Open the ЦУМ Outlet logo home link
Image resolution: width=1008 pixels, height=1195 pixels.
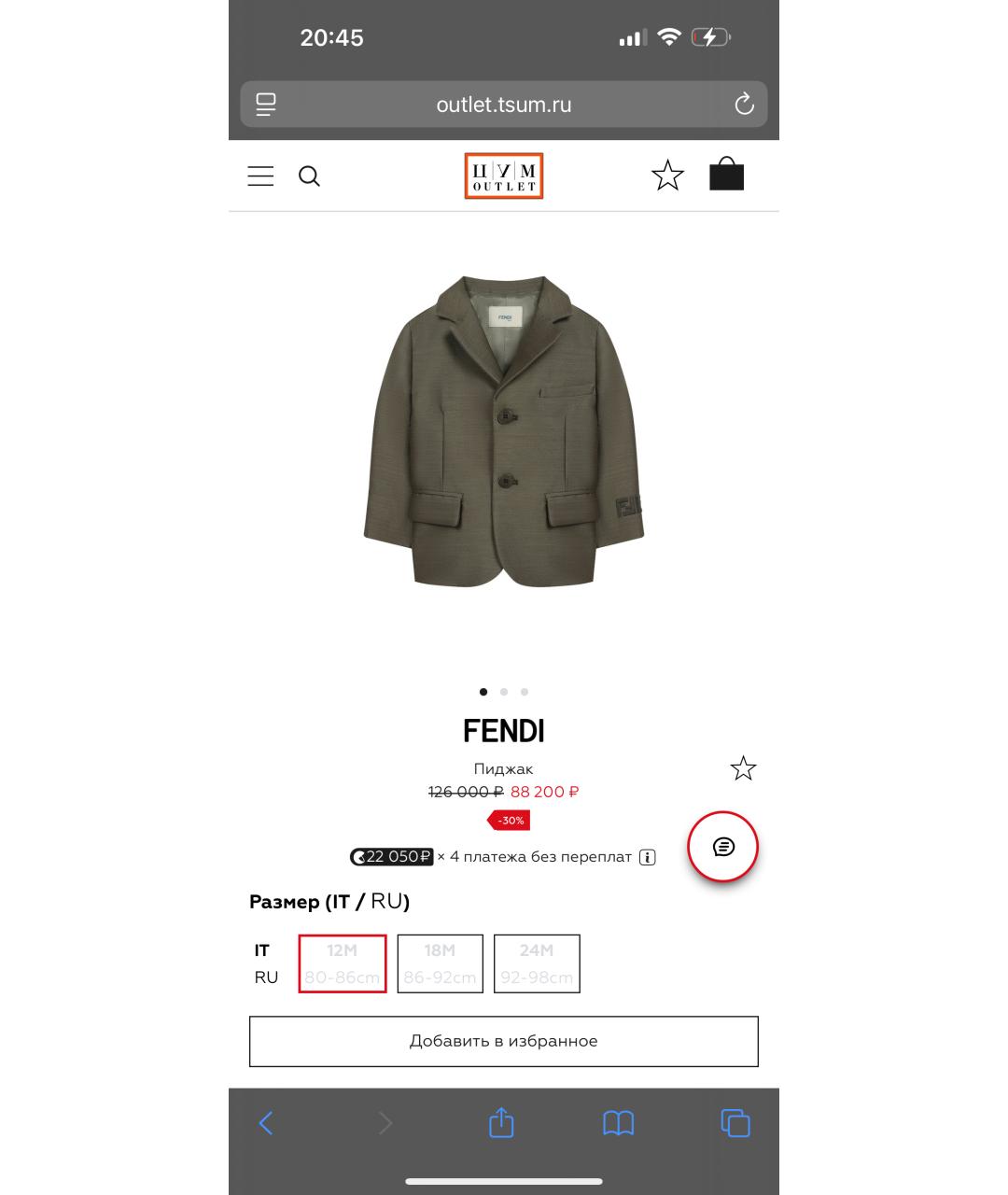[504, 176]
